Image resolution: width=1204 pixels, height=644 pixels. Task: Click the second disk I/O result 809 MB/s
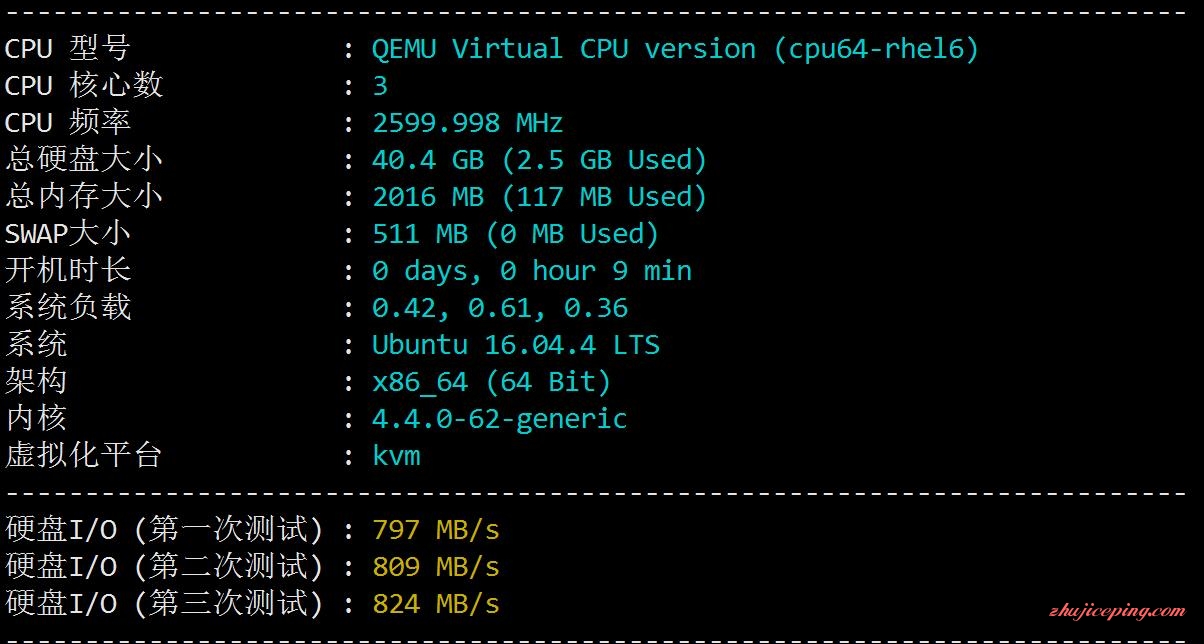coord(435,567)
